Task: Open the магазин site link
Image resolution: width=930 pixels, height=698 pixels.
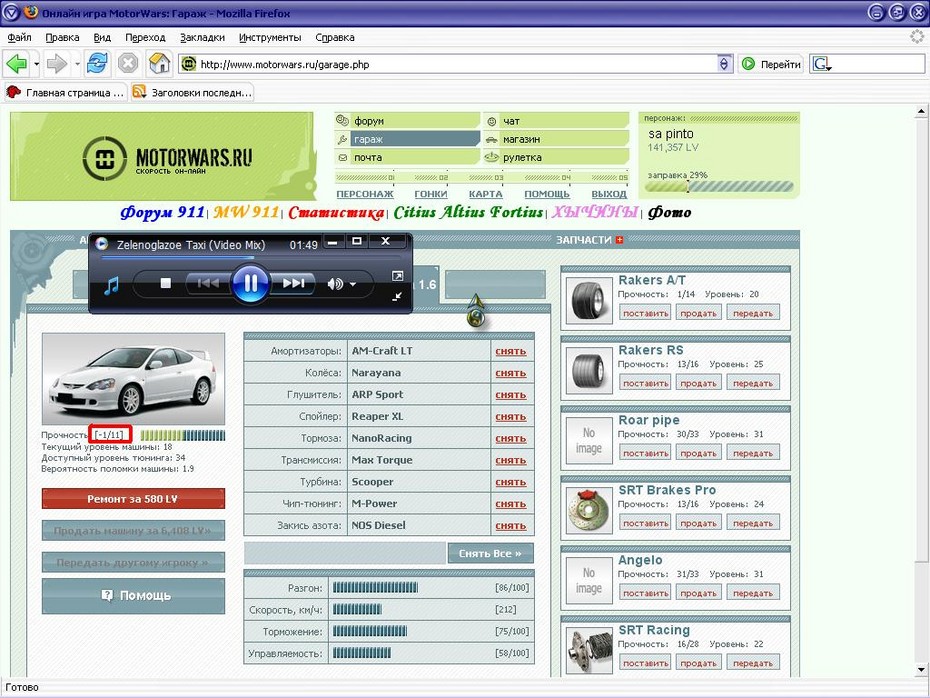Action: coord(556,139)
